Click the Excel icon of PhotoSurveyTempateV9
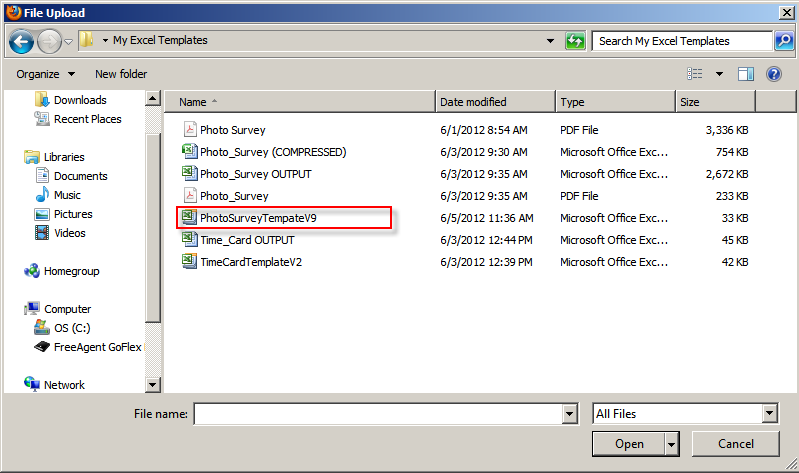The image size is (799, 473). tap(190, 217)
